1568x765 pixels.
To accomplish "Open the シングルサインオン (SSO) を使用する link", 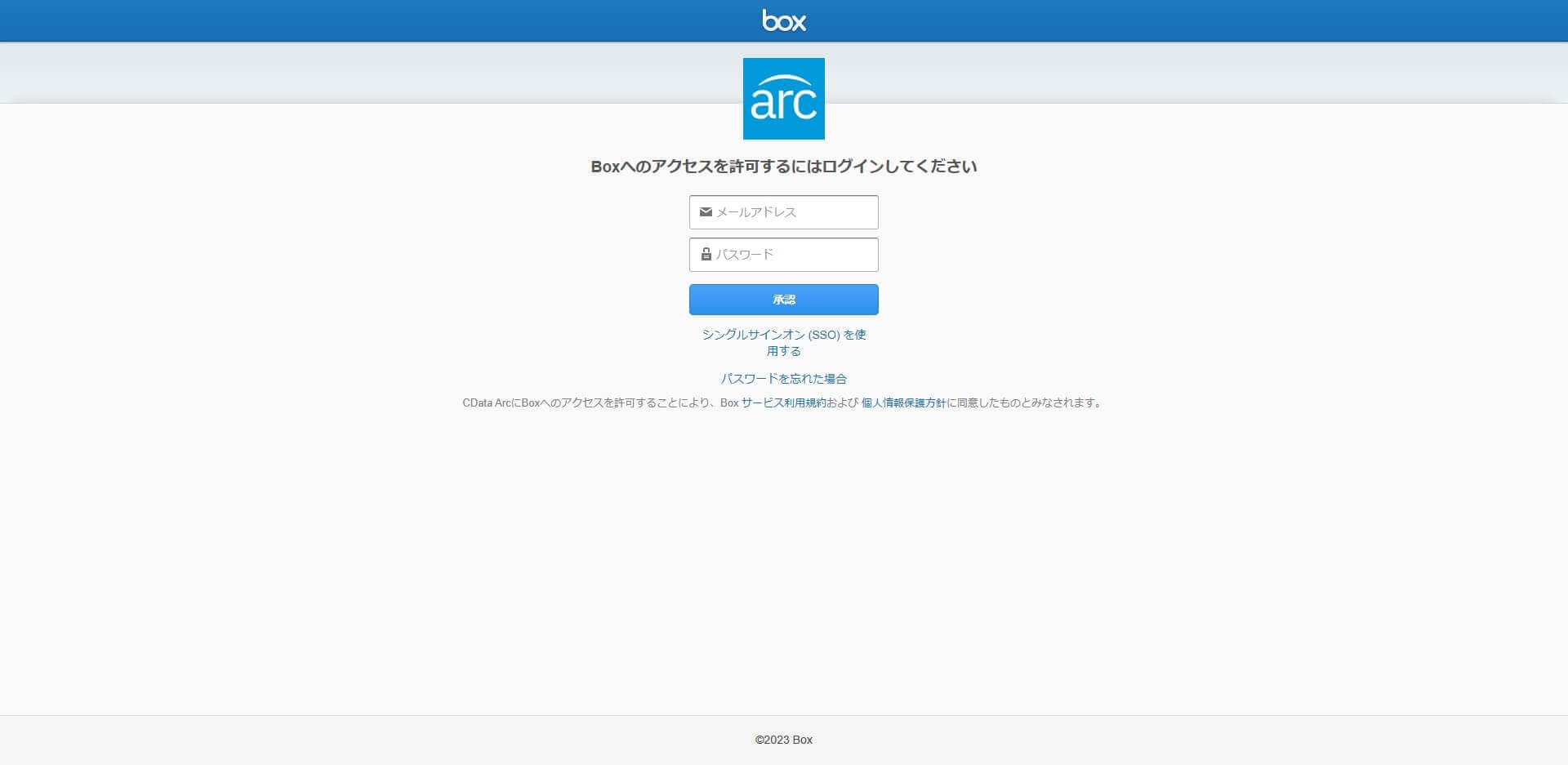I will (784, 343).
